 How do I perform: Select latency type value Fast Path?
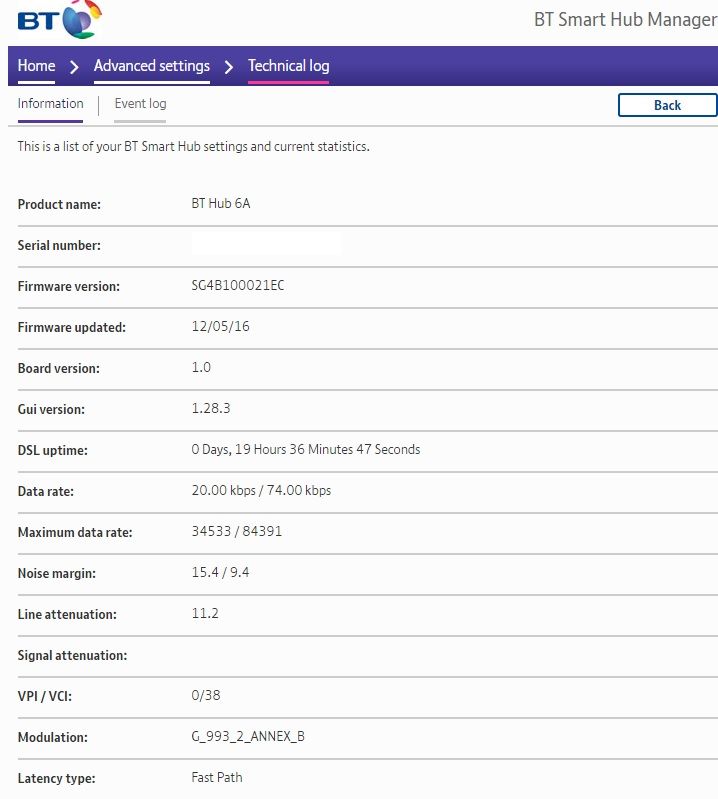(217, 777)
